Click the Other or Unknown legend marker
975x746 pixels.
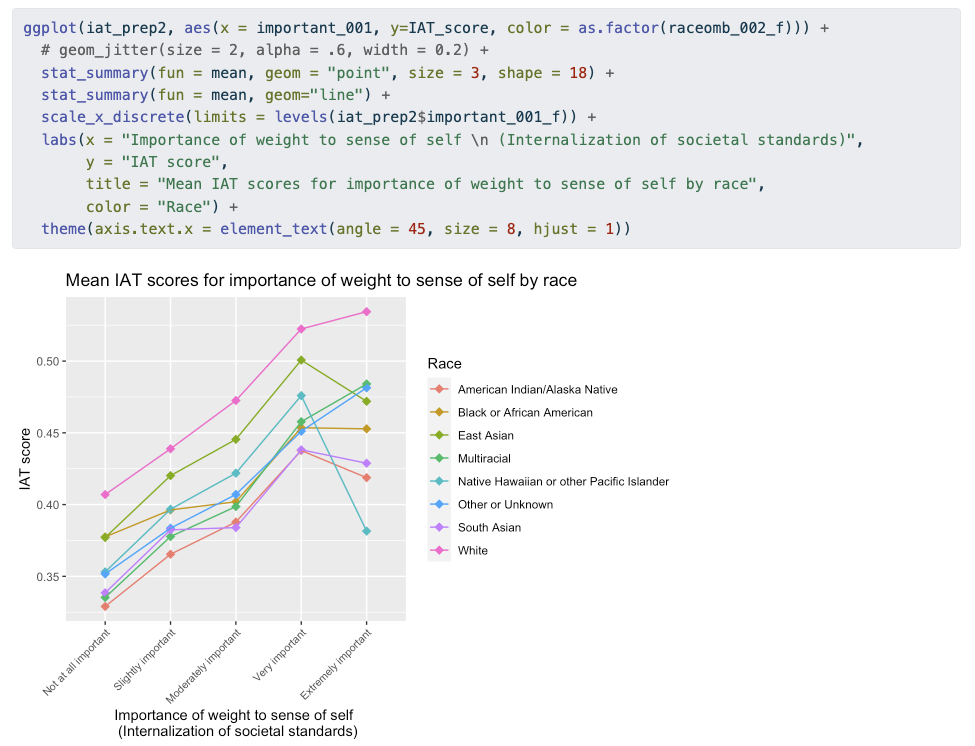tap(439, 505)
